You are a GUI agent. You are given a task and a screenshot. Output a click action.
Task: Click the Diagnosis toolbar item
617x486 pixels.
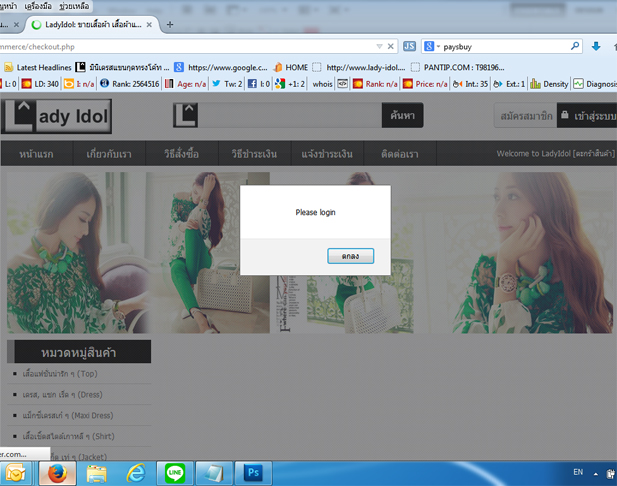click(x=595, y=84)
